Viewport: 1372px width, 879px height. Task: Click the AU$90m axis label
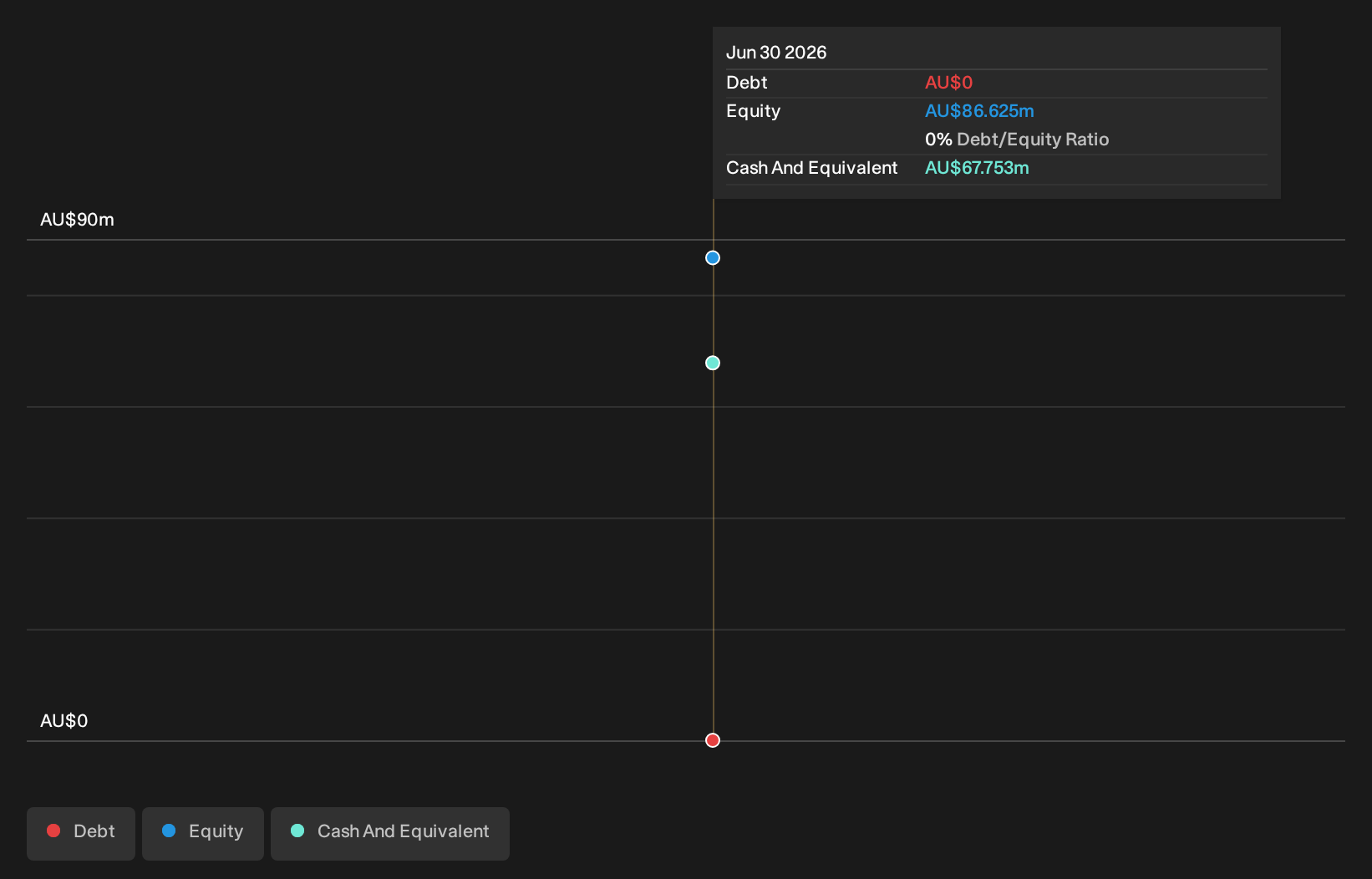77,220
